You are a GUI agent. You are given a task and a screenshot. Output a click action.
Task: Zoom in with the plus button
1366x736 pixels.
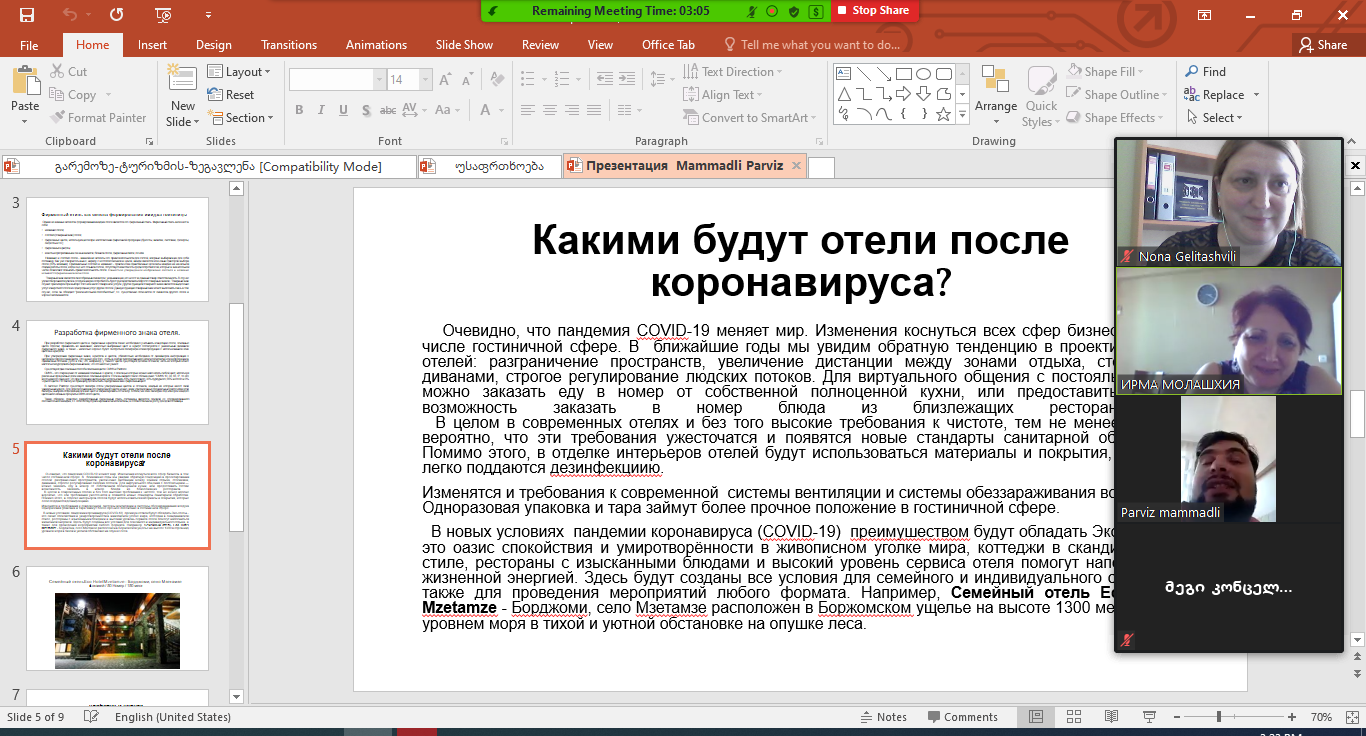(1292, 717)
